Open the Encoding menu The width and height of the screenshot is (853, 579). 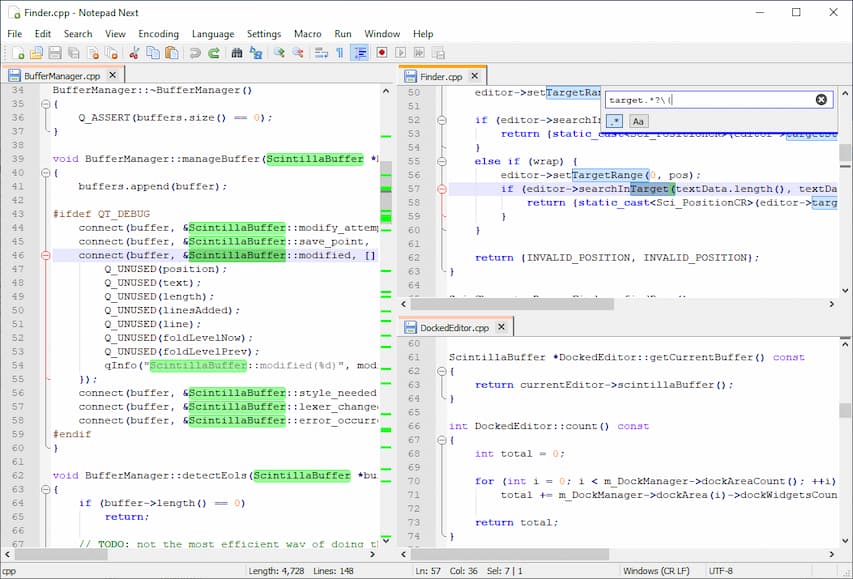158,34
